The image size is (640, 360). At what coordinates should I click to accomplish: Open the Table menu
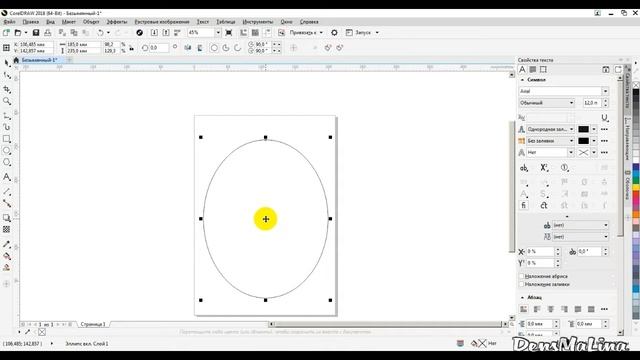point(226,22)
